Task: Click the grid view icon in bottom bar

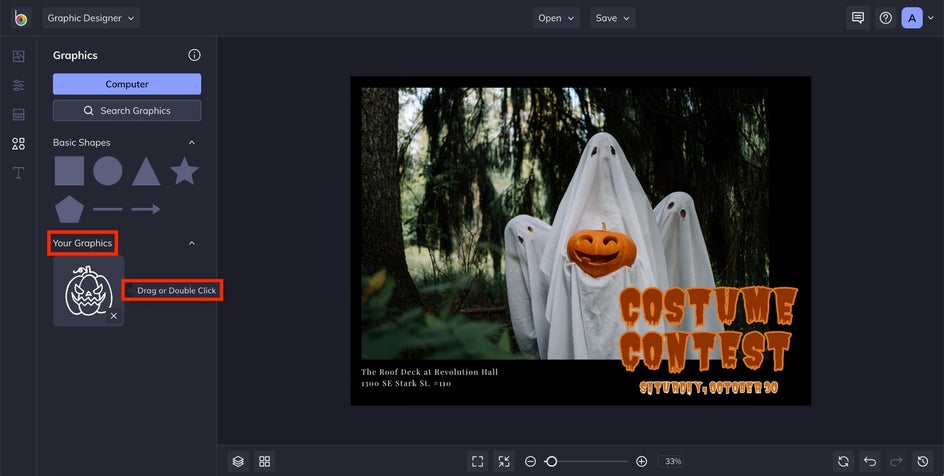Action: pos(265,461)
